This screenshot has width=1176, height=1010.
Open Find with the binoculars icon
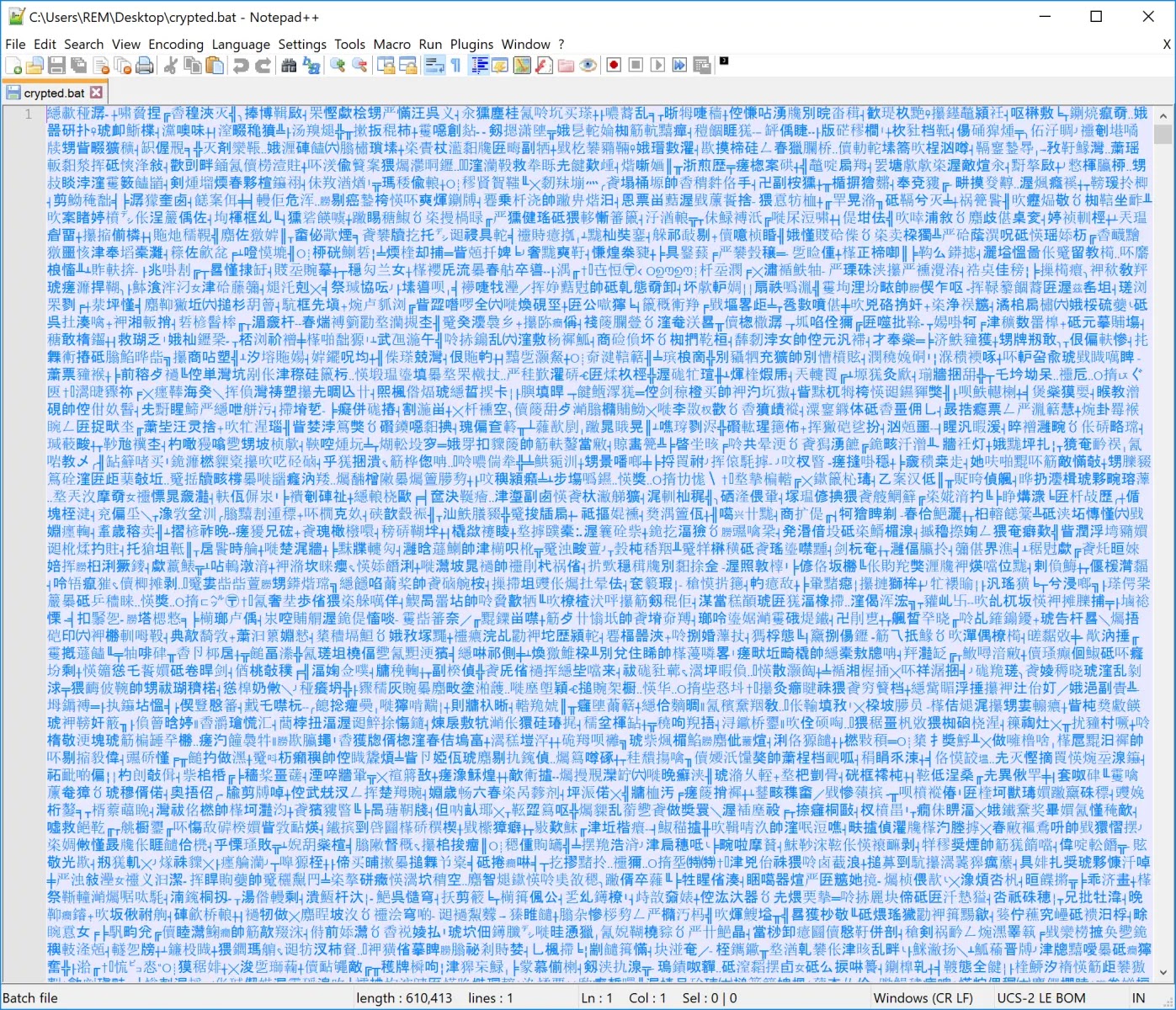click(289, 66)
